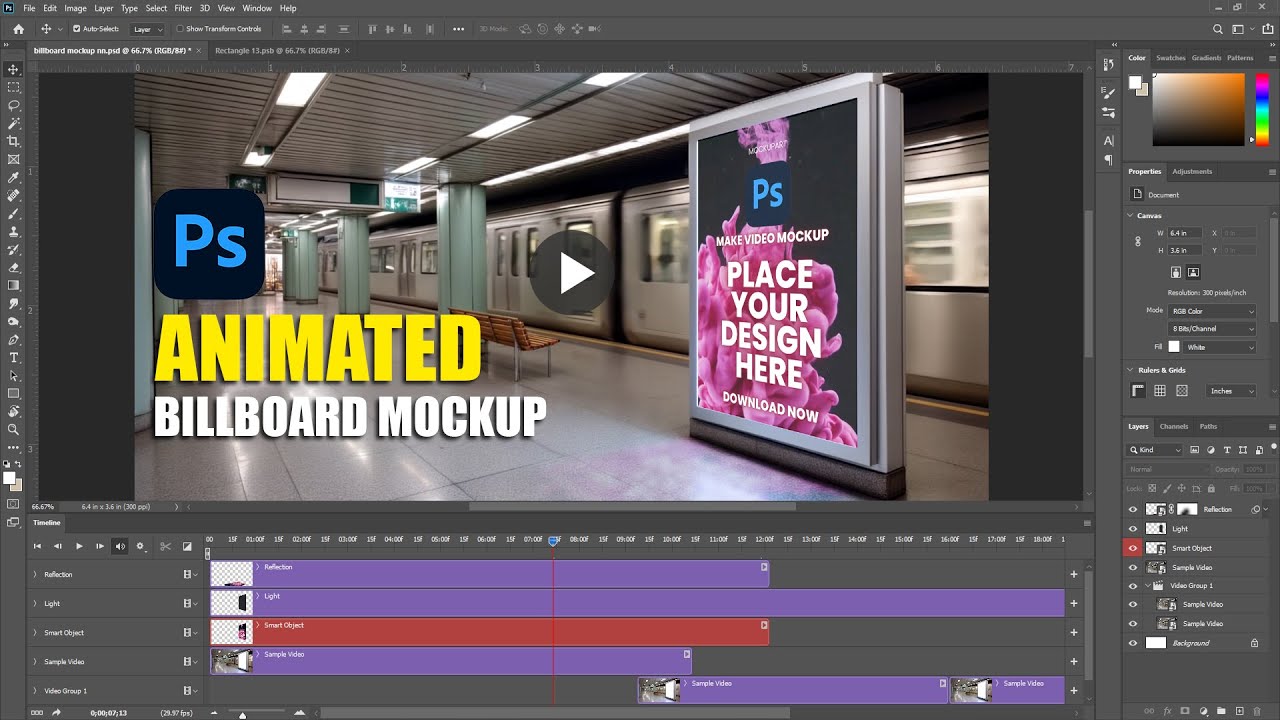Click the timeline transition icon
This screenshot has height=720, width=1280.
click(187, 546)
